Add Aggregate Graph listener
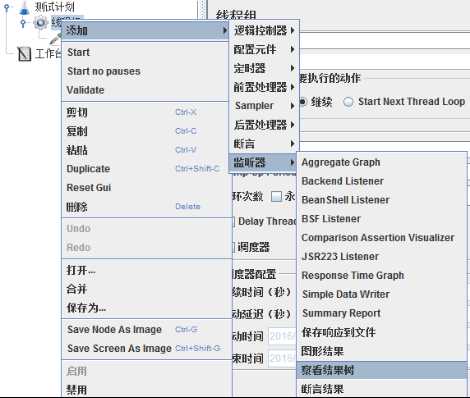 [x=382, y=162]
